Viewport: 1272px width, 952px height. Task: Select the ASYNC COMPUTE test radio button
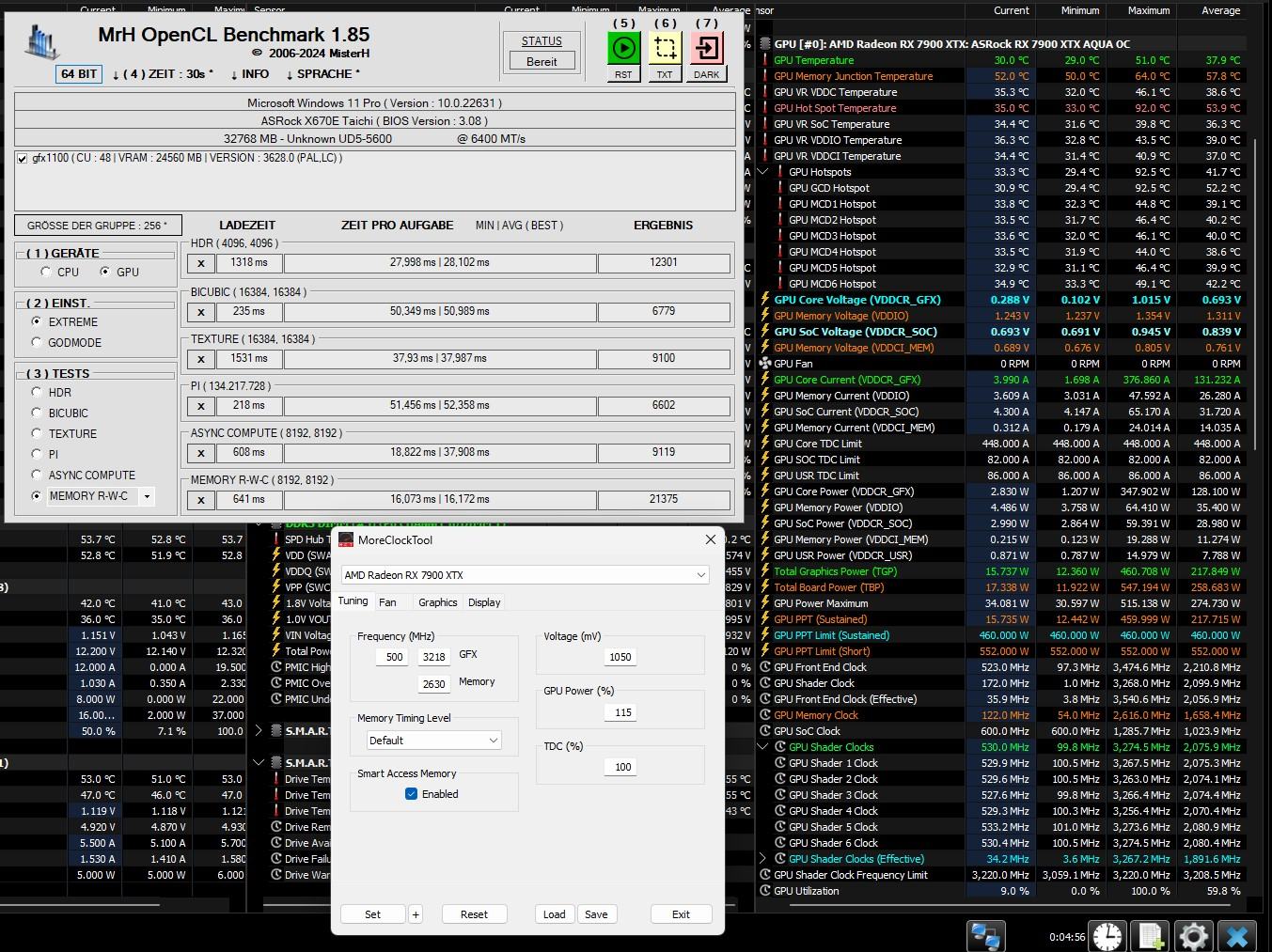(x=37, y=475)
